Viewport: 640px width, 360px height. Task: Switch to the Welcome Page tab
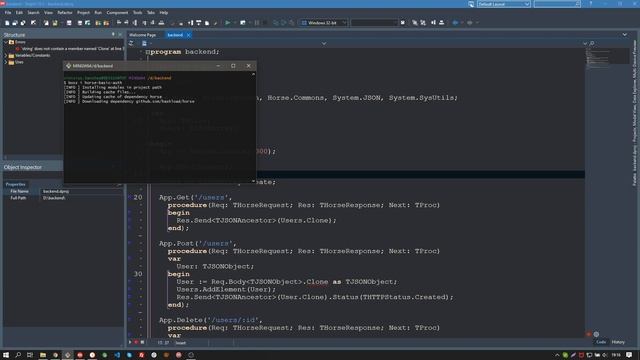point(142,35)
